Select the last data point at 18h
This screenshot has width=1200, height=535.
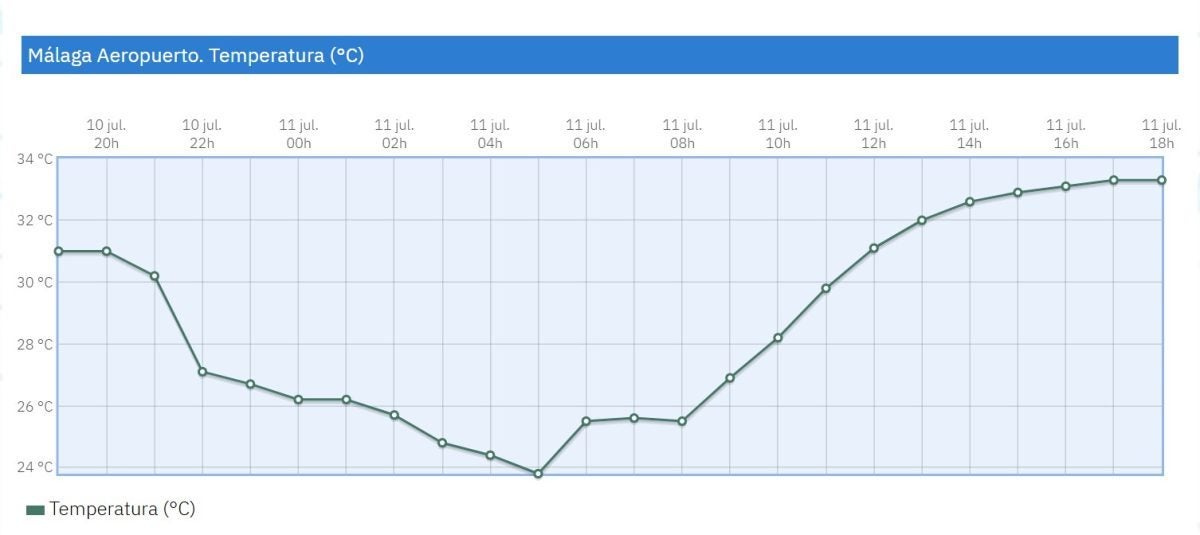[1162, 180]
